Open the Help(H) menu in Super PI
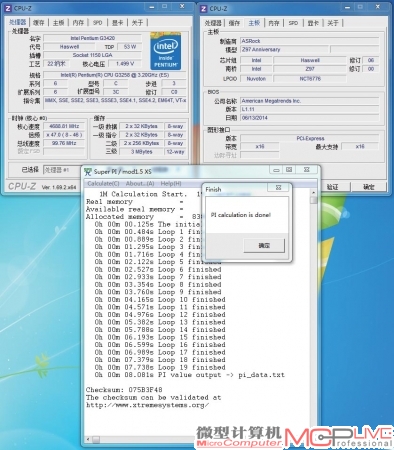The width and height of the screenshot is (394, 450). pos(171,184)
